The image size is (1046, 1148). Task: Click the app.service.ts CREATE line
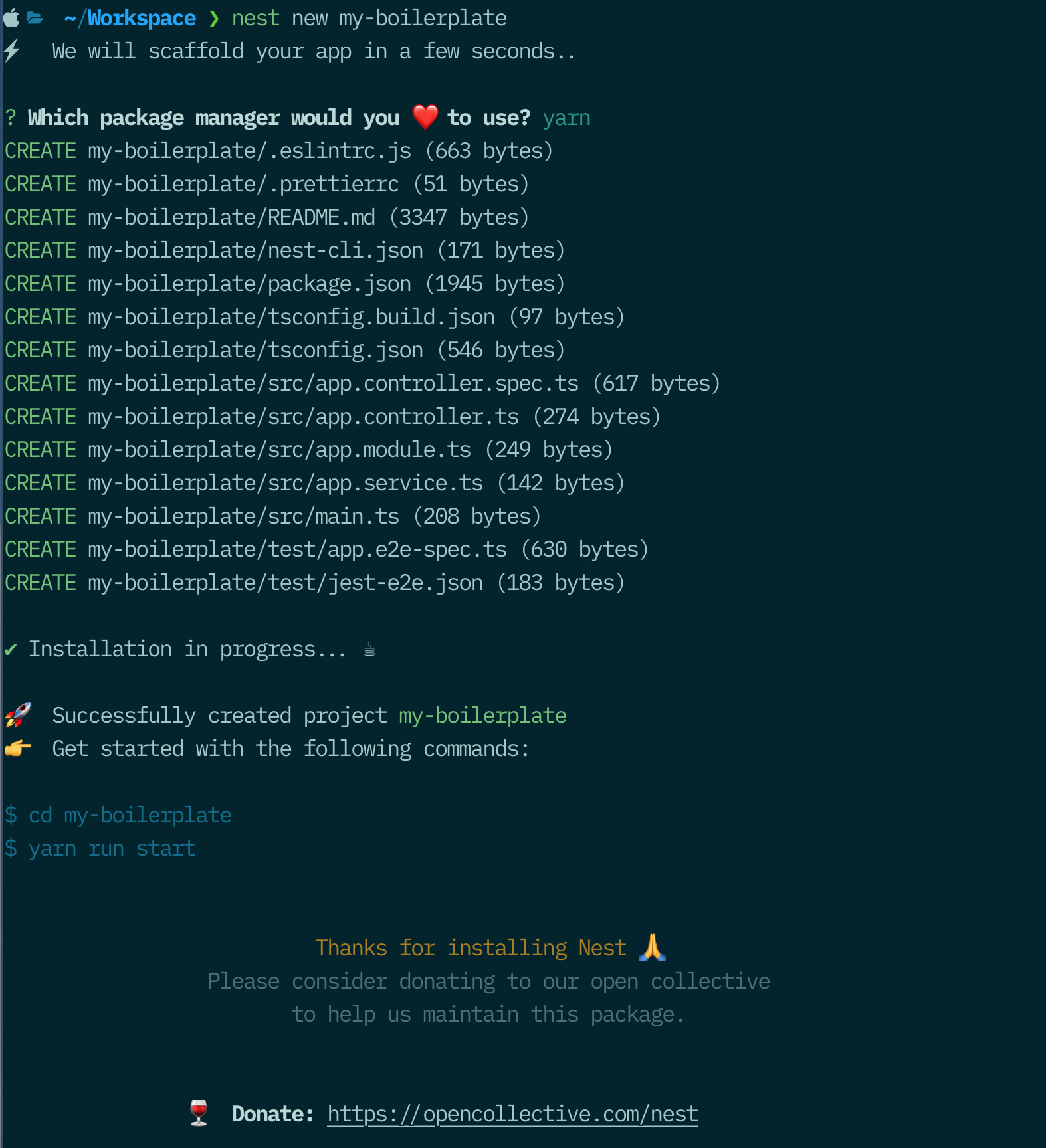point(314,484)
